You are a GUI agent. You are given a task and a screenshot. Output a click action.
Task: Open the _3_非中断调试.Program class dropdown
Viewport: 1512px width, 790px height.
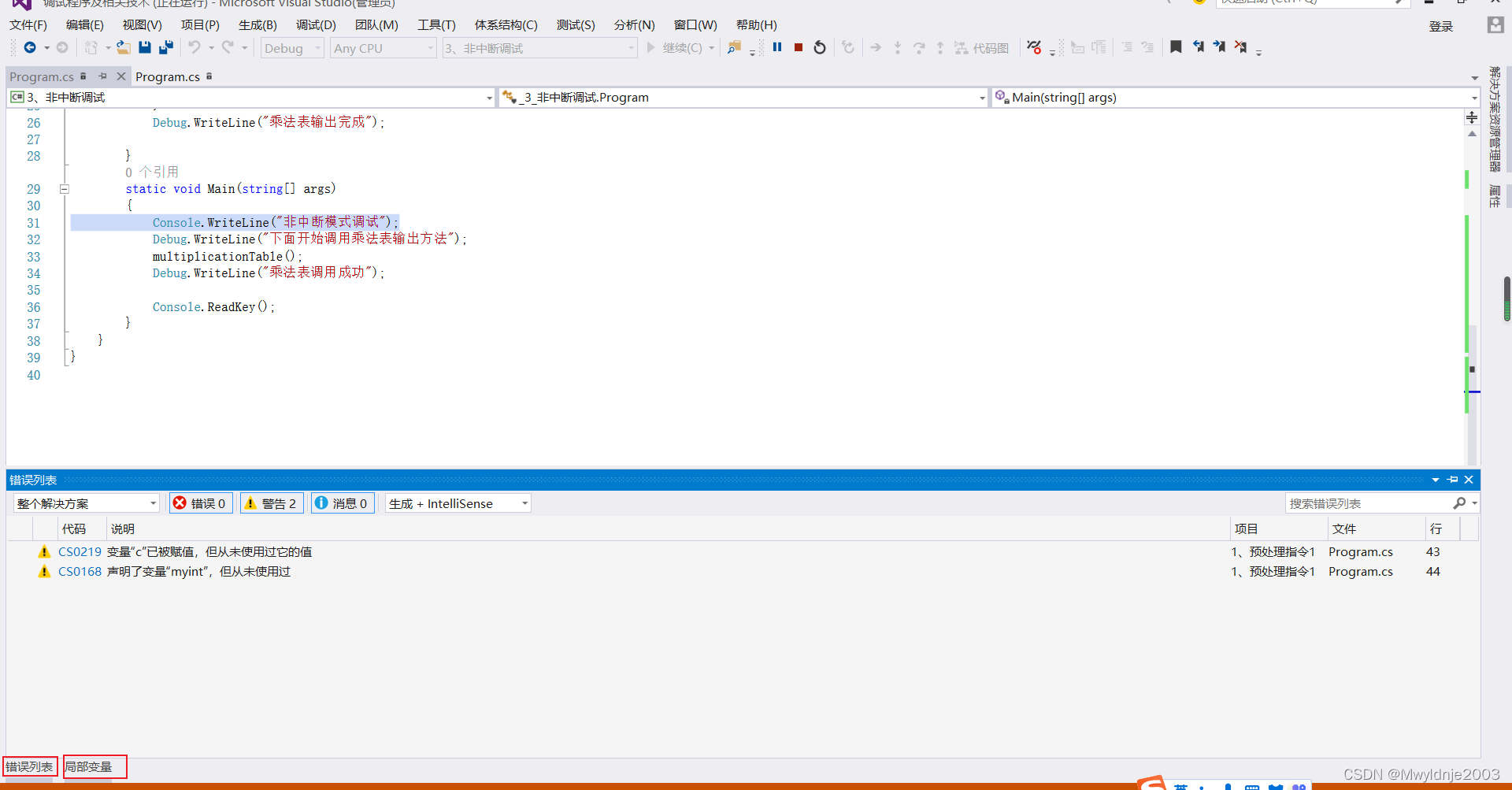pyautogui.click(x=743, y=98)
